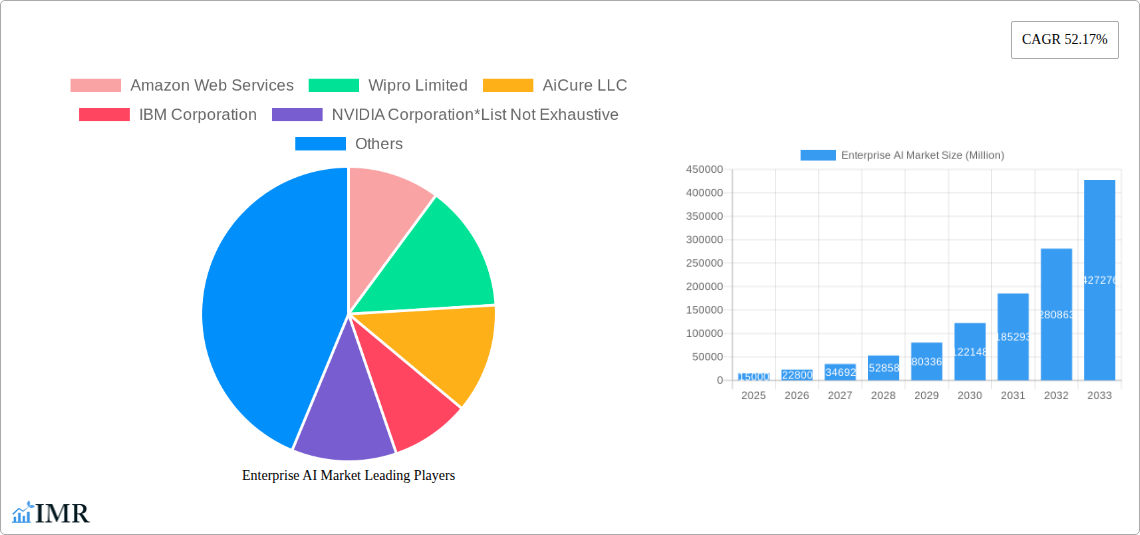1140x535 pixels.
Task: Click the CAGR 52.17% box
Action: (x=1064, y=40)
